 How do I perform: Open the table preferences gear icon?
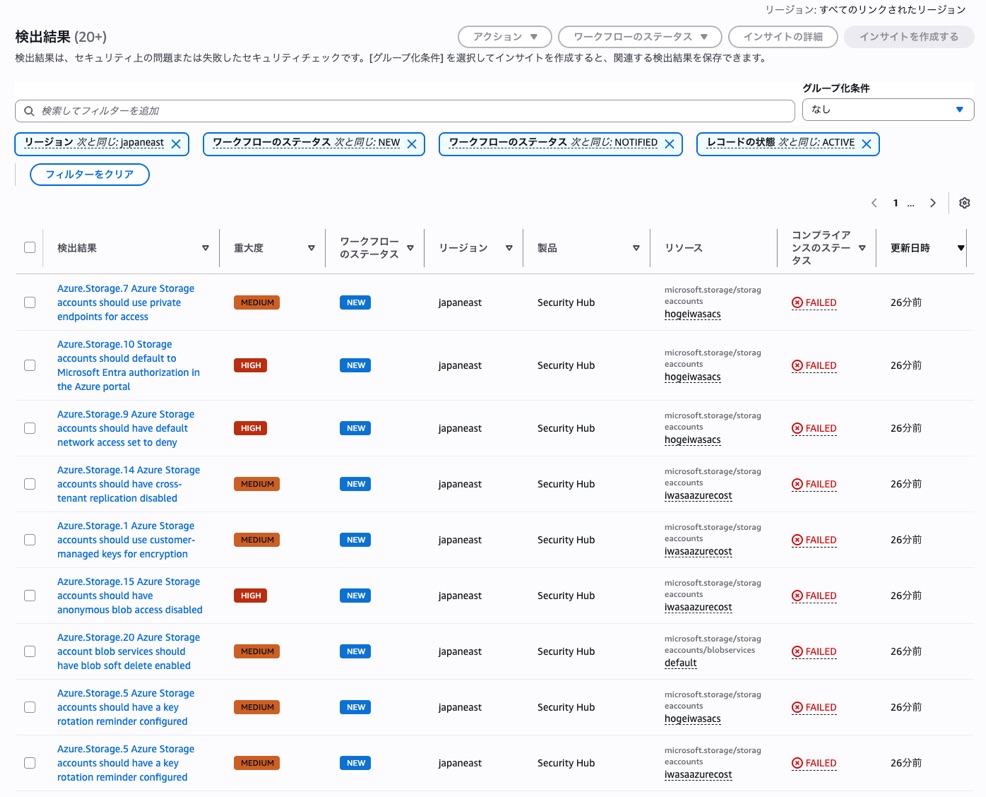point(964,203)
